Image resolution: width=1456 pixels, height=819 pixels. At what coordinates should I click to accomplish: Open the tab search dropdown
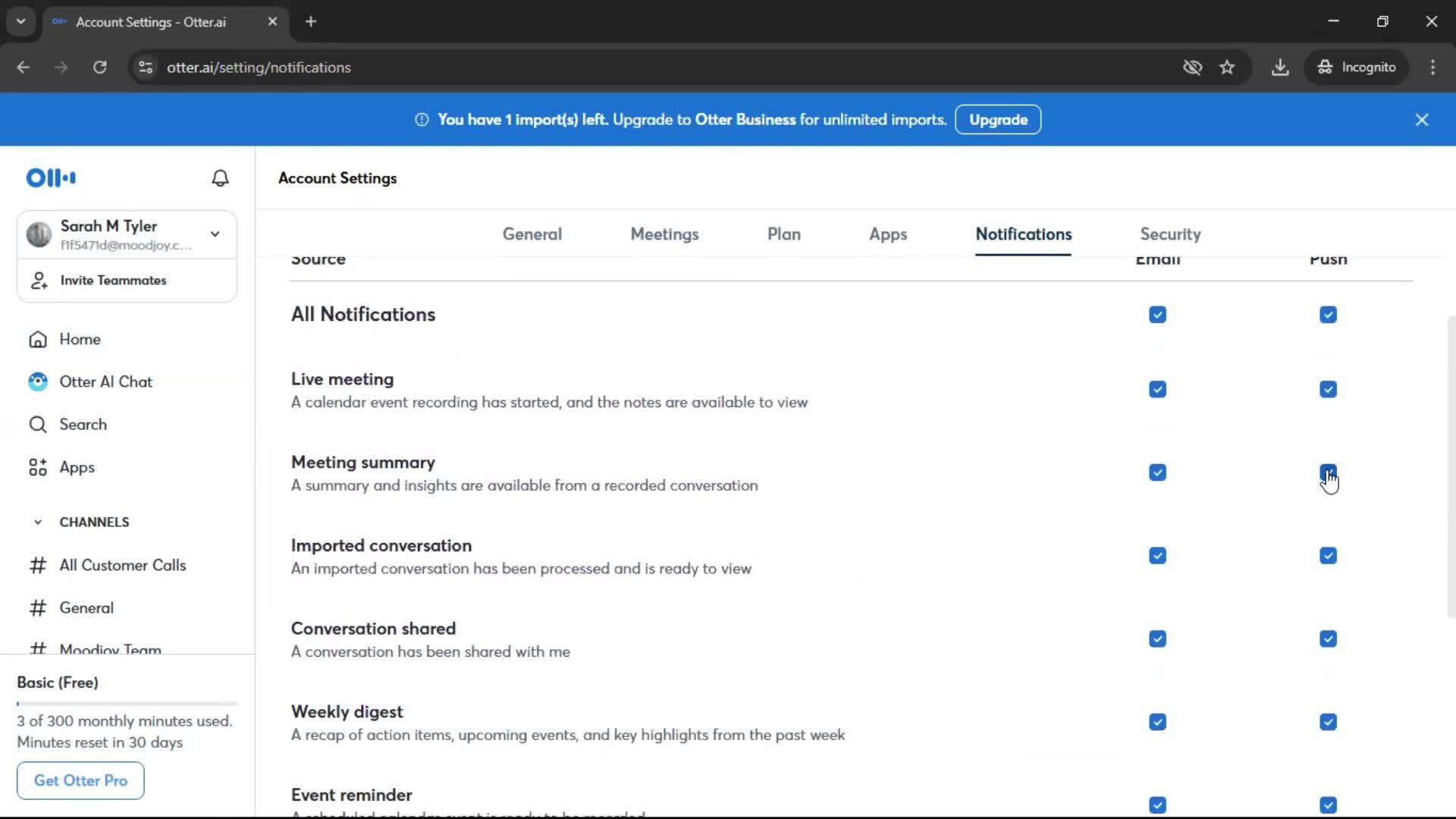point(21,22)
